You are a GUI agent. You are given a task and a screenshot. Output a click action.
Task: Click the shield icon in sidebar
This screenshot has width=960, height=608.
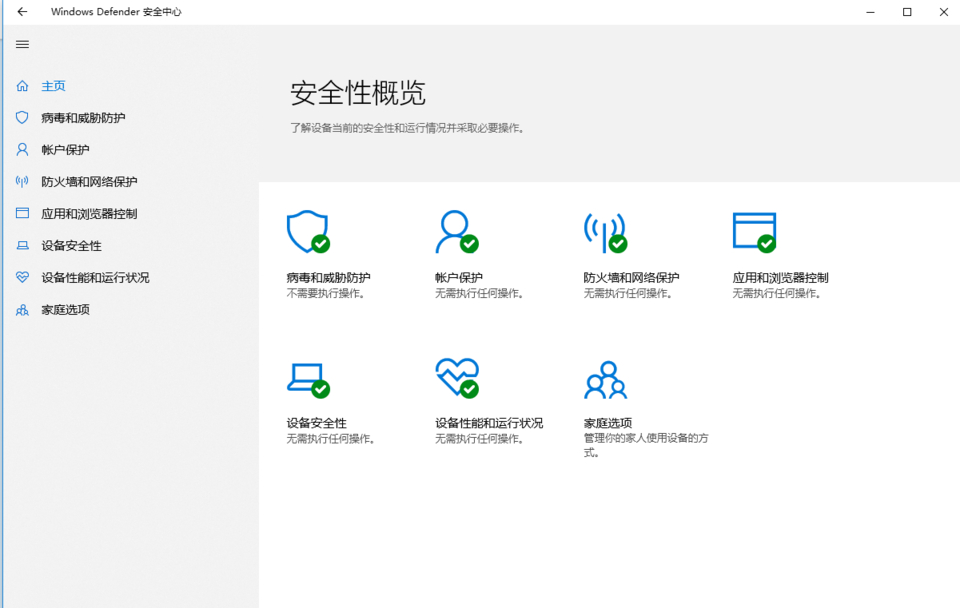pos(22,118)
